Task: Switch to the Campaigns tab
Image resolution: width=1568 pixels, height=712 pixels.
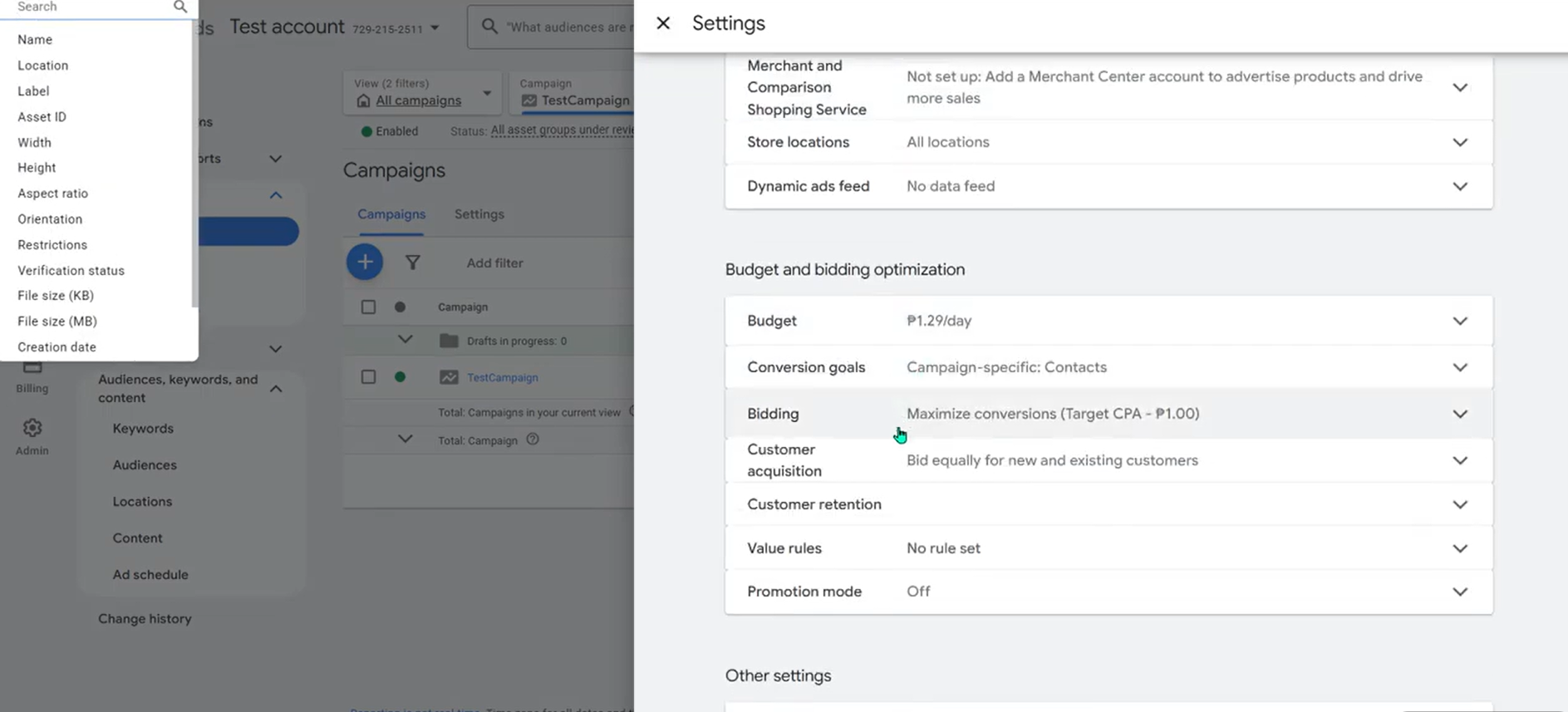Action: point(391,214)
